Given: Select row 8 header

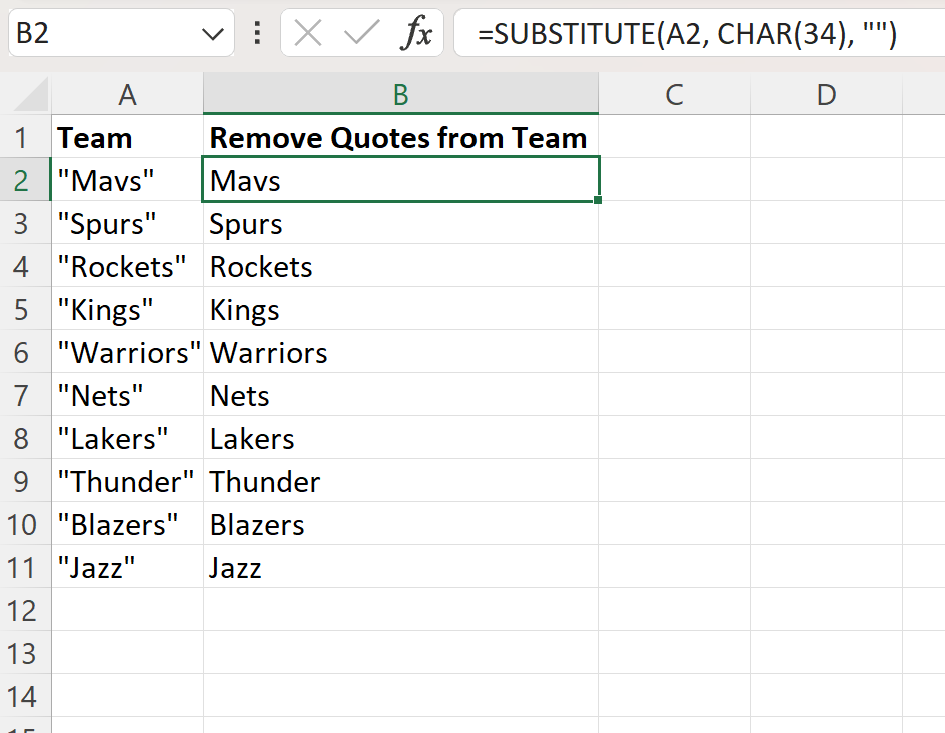Looking at the screenshot, I should coord(25,438).
